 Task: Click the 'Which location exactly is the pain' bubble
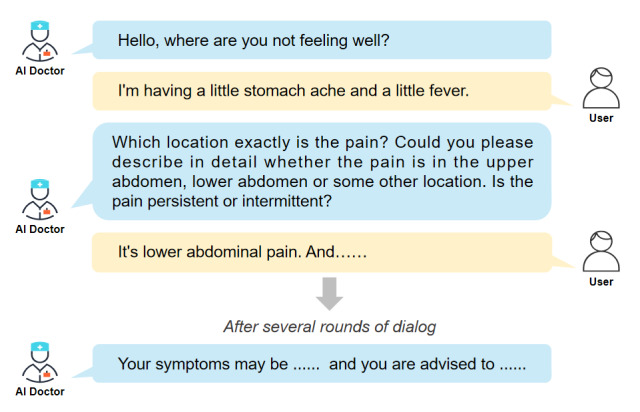coord(322,171)
